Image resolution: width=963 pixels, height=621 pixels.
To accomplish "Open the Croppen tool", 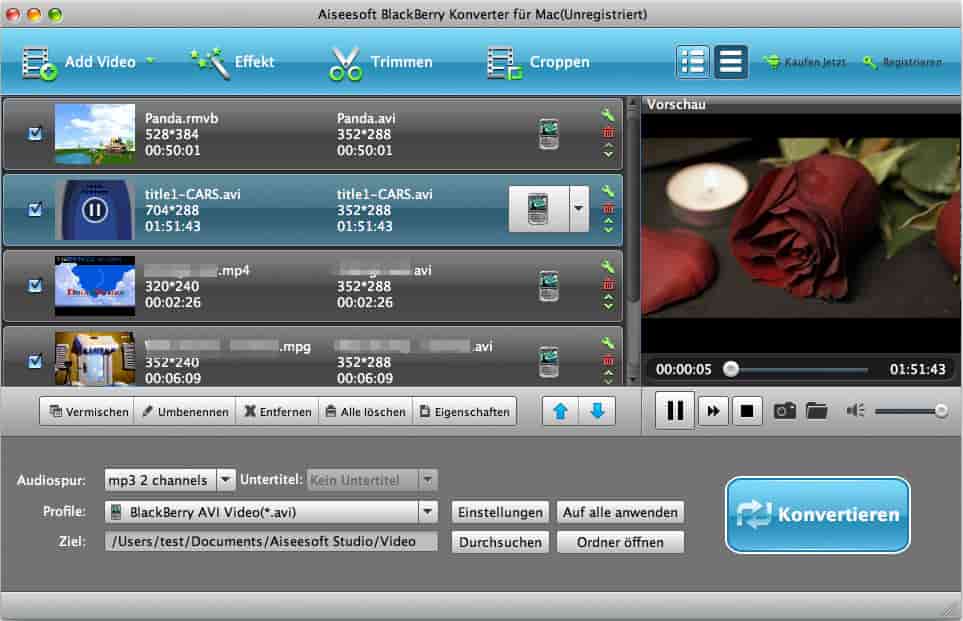I will coord(539,63).
